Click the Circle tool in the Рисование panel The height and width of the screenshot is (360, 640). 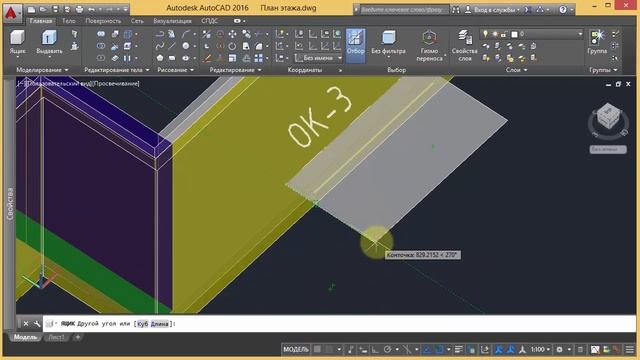(x=186, y=46)
